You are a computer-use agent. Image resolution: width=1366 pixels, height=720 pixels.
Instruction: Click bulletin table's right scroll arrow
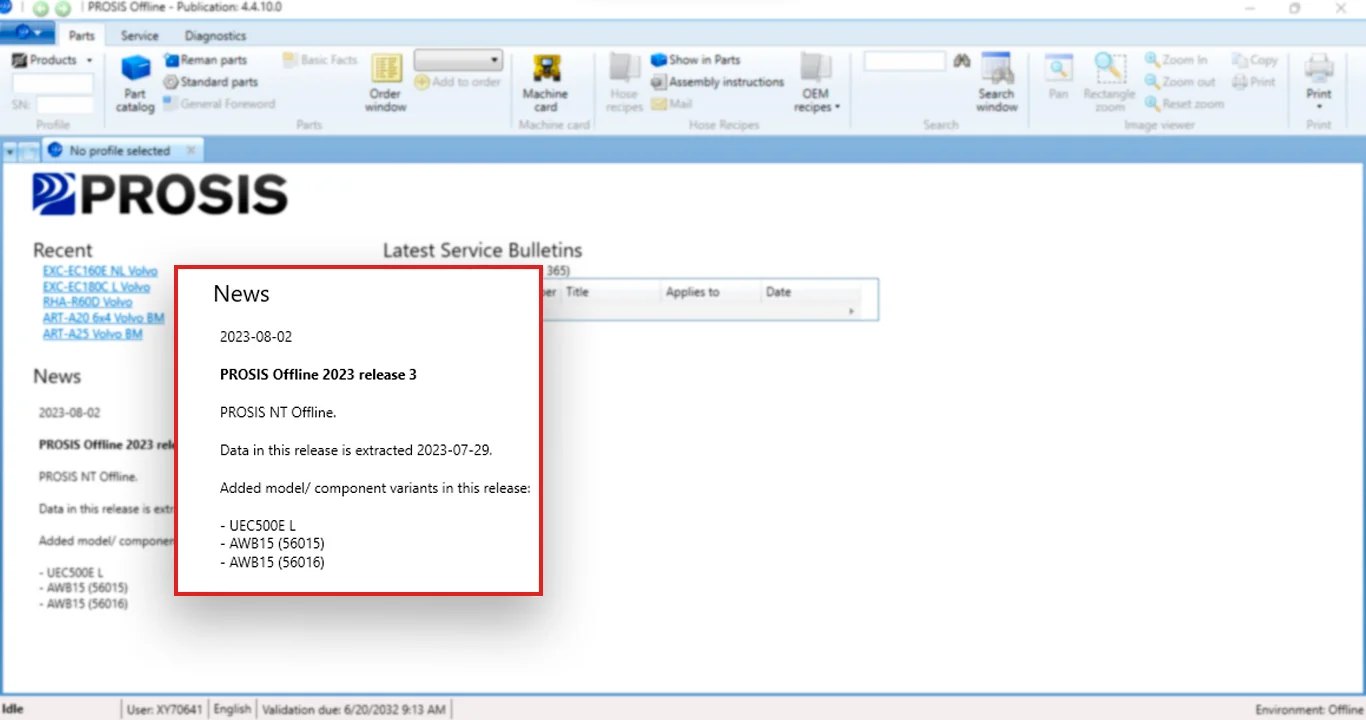[x=852, y=312]
